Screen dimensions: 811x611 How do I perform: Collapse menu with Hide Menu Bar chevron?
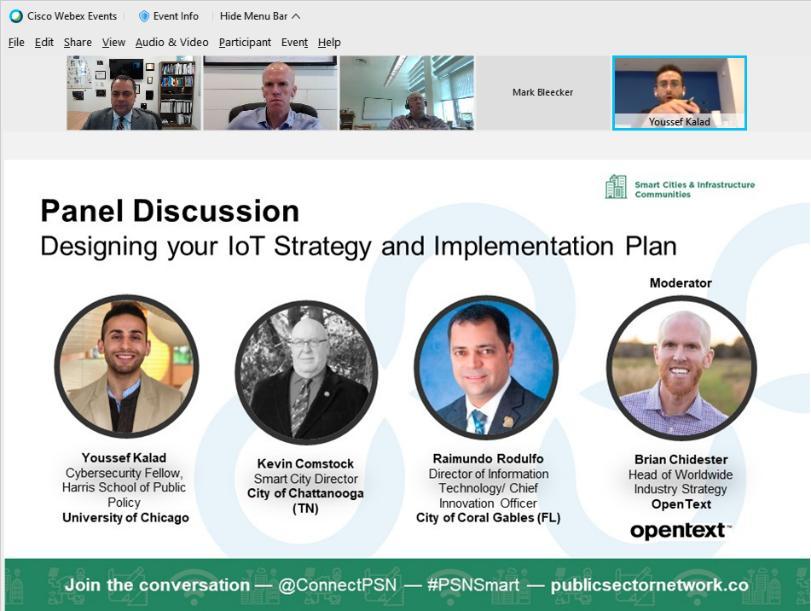click(x=296, y=17)
